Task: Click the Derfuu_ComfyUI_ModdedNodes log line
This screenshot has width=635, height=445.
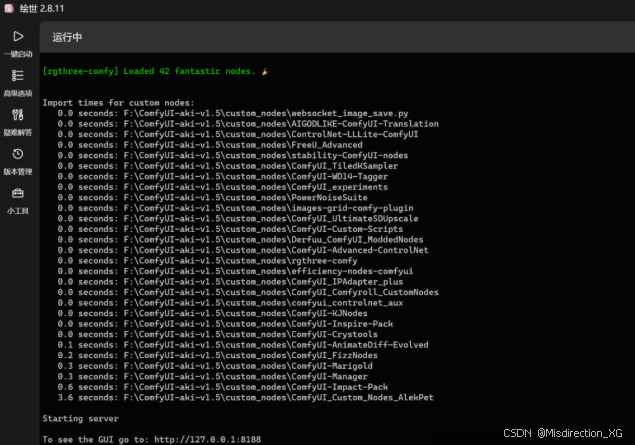Action: pyautogui.click(x=241, y=240)
